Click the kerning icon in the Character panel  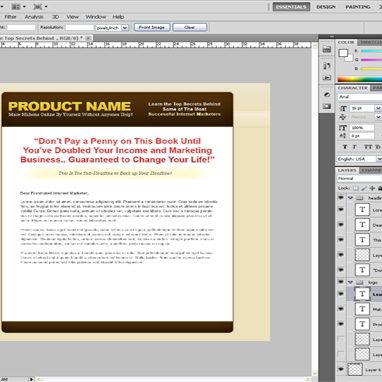(x=343, y=117)
